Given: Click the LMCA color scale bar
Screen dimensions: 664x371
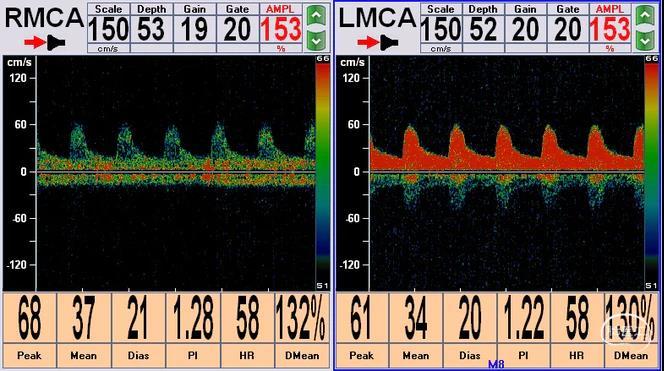Looking at the screenshot, I should [x=651, y=172].
